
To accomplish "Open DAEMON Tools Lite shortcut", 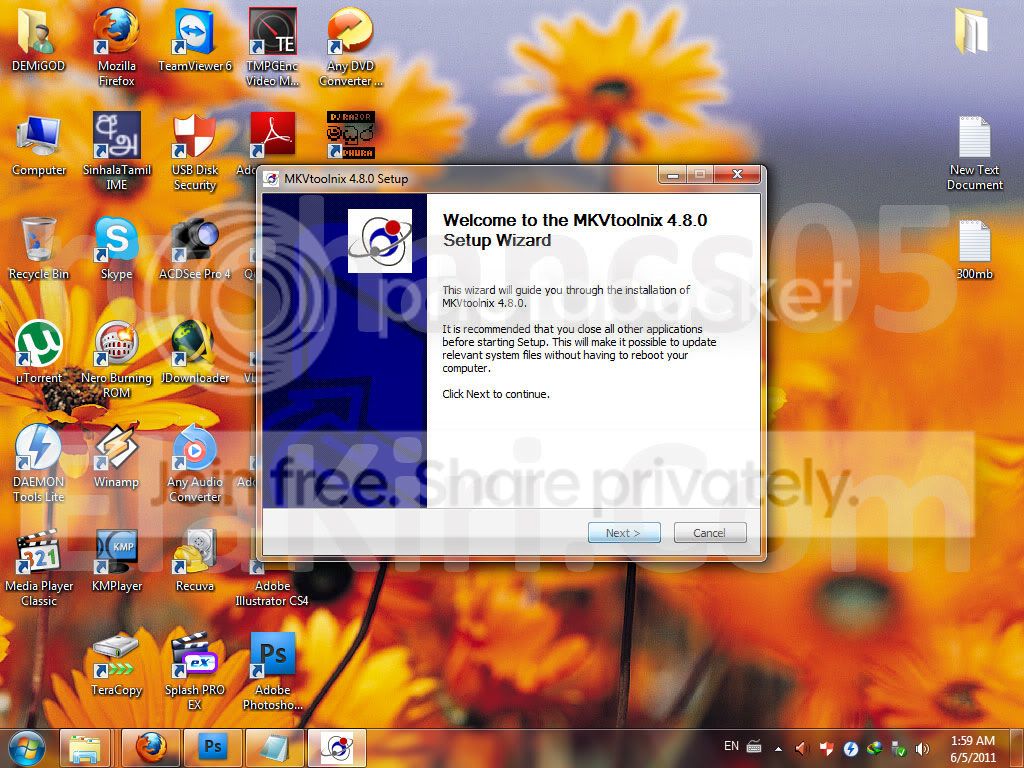I will (x=39, y=463).
